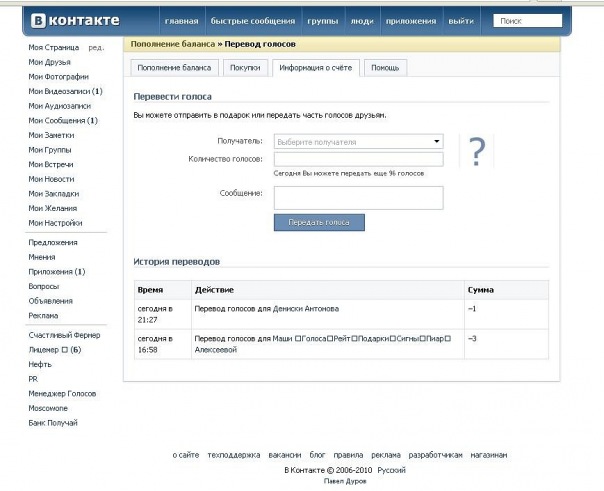Open Мнения in sidebar
Image resolution: width=604 pixels, height=491 pixels.
(42, 257)
